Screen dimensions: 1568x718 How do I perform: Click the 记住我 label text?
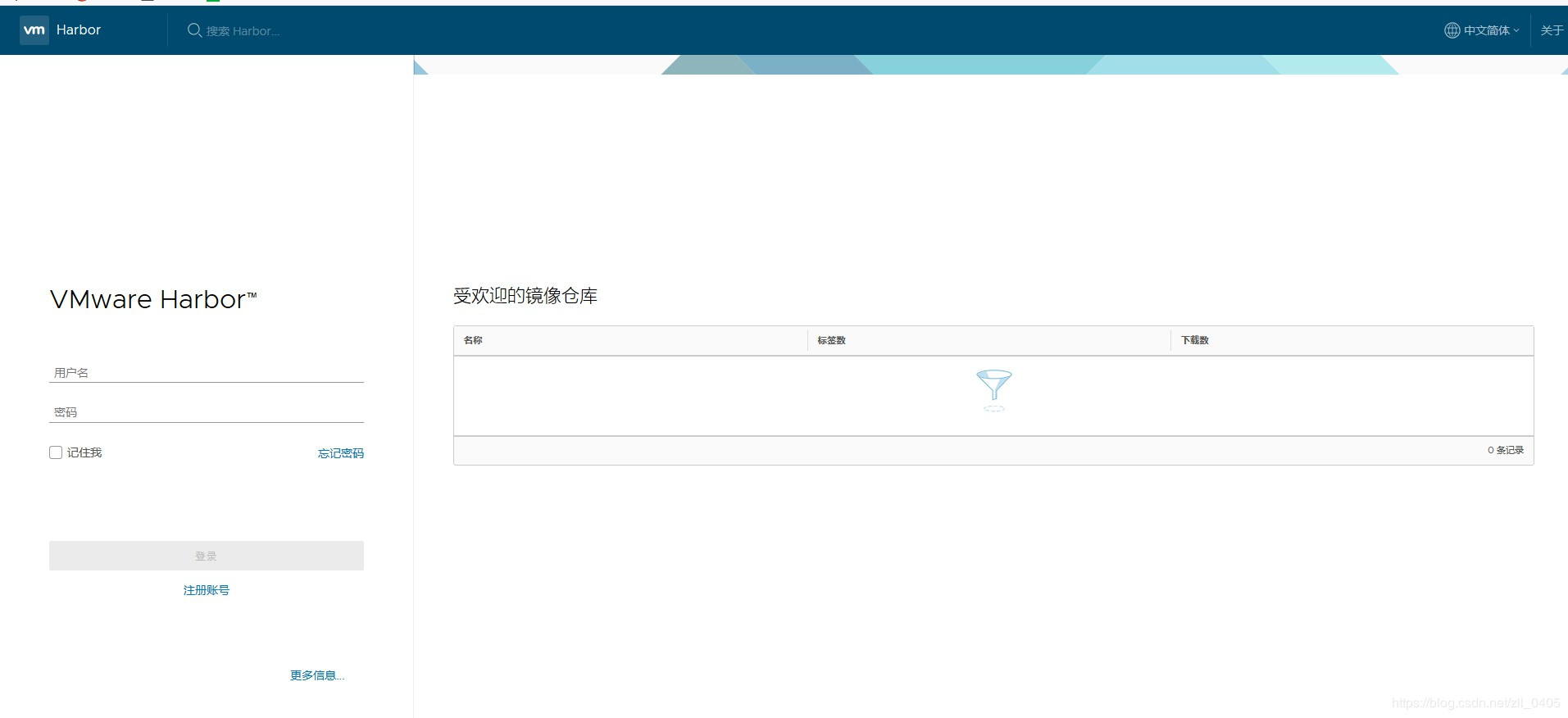tap(84, 452)
